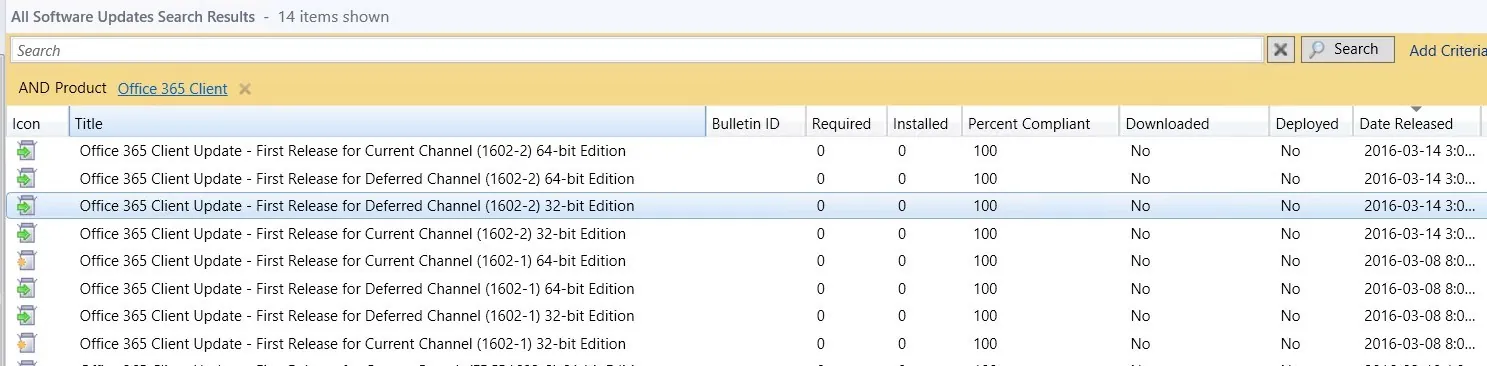Select Deferred Channel (1602-1) 64-bit Edition row
This screenshot has height=366, width=1487.
pos(743,289)
